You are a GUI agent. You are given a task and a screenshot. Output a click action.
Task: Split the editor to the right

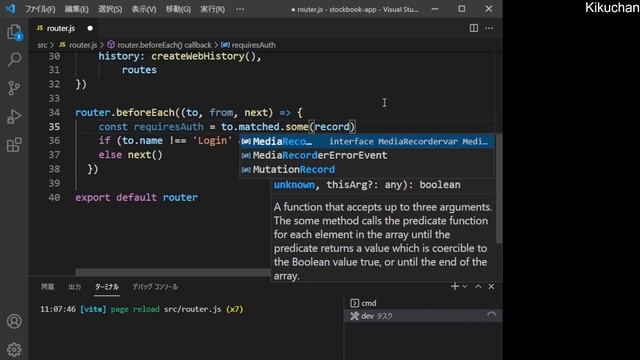[473, 28]
